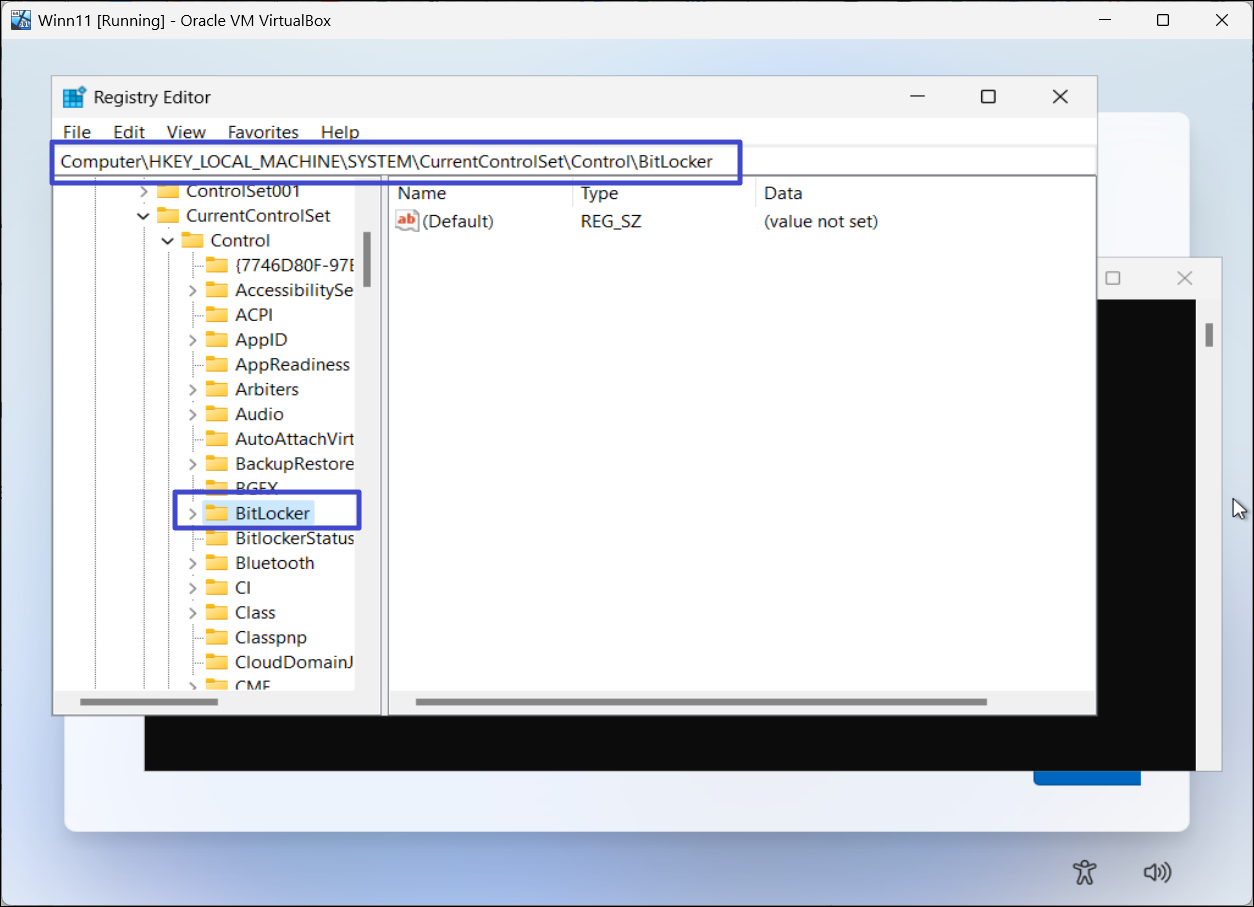The height and width of the screenshot is (907, 1254).
Task: Expand the AppID key
Action: coord(193,340)
